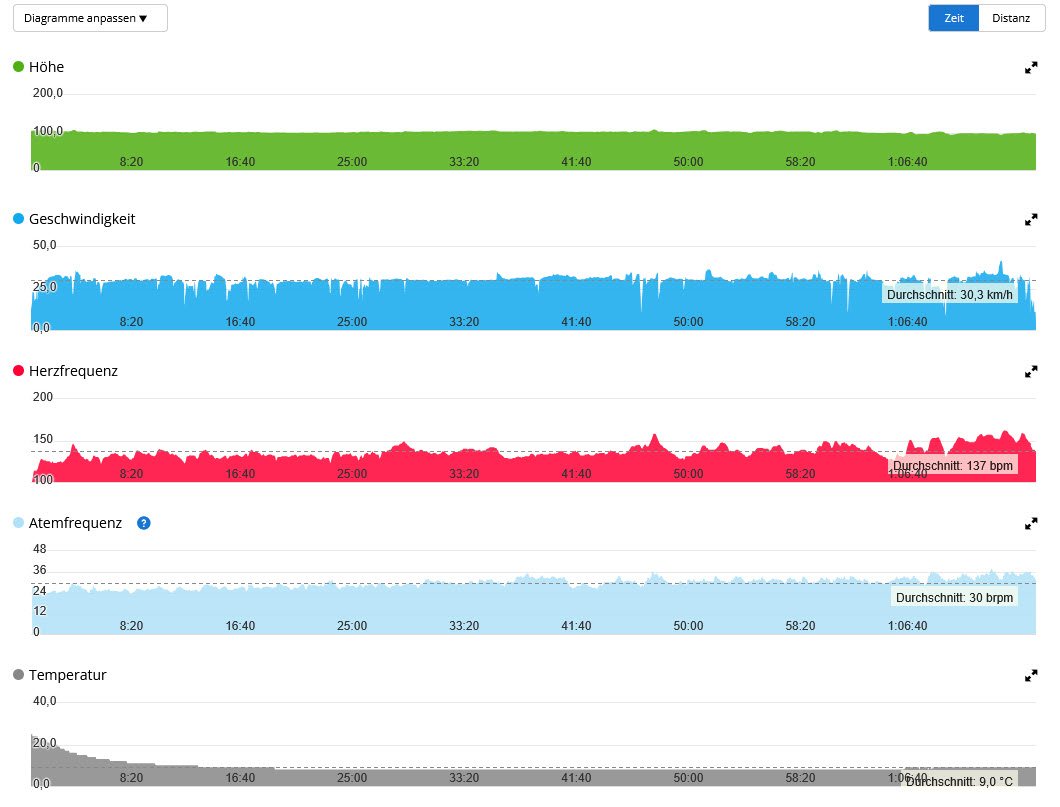Switch chart axis to Zeit
The height and width of the screenshot is (807, 1060).
click(x=953, y=18)
